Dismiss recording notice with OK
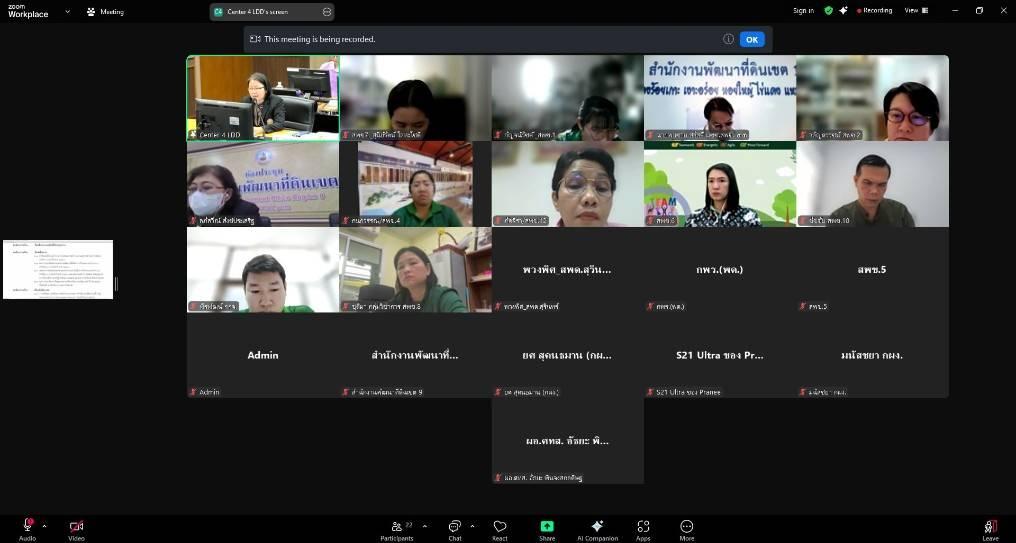The height and width of the screenshot is (543, 1016). click(752, 39)
